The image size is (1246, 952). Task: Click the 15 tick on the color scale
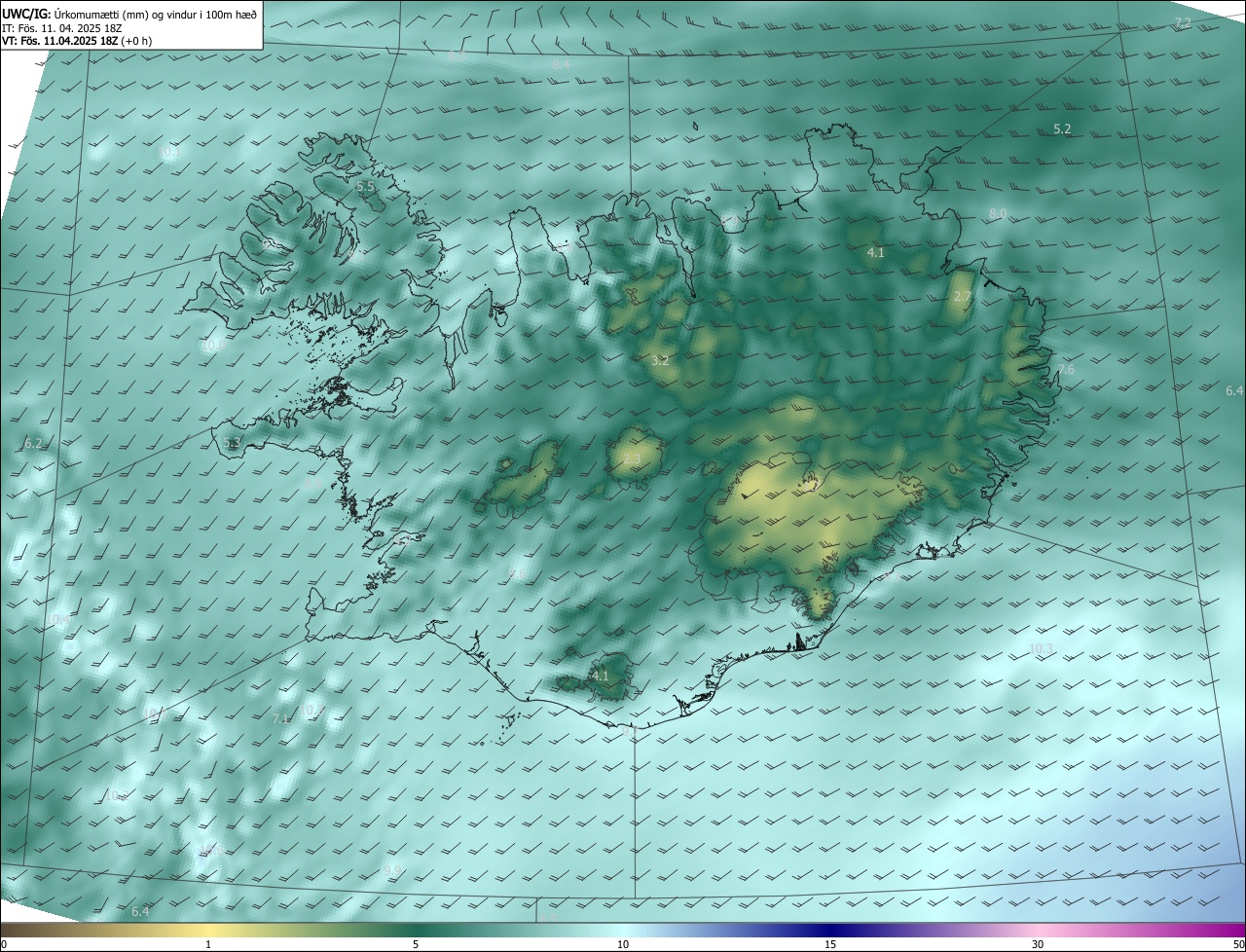pos(830,944)
